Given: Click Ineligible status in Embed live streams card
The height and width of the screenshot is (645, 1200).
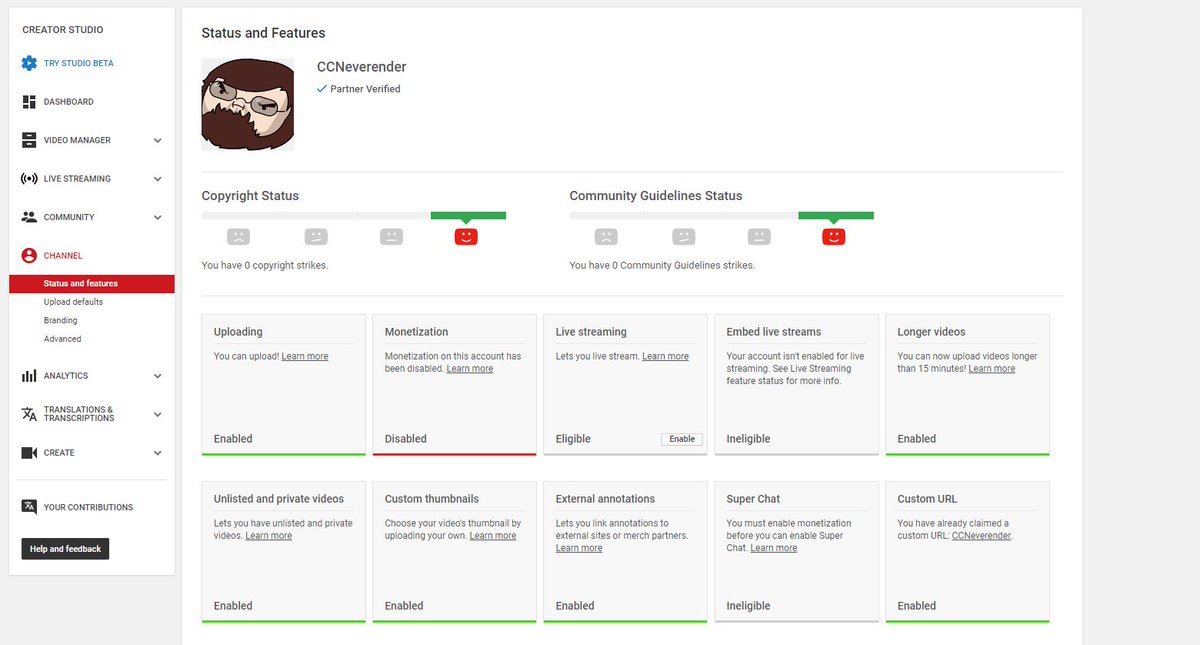Looking at the screenshot, I should [748, 439].
